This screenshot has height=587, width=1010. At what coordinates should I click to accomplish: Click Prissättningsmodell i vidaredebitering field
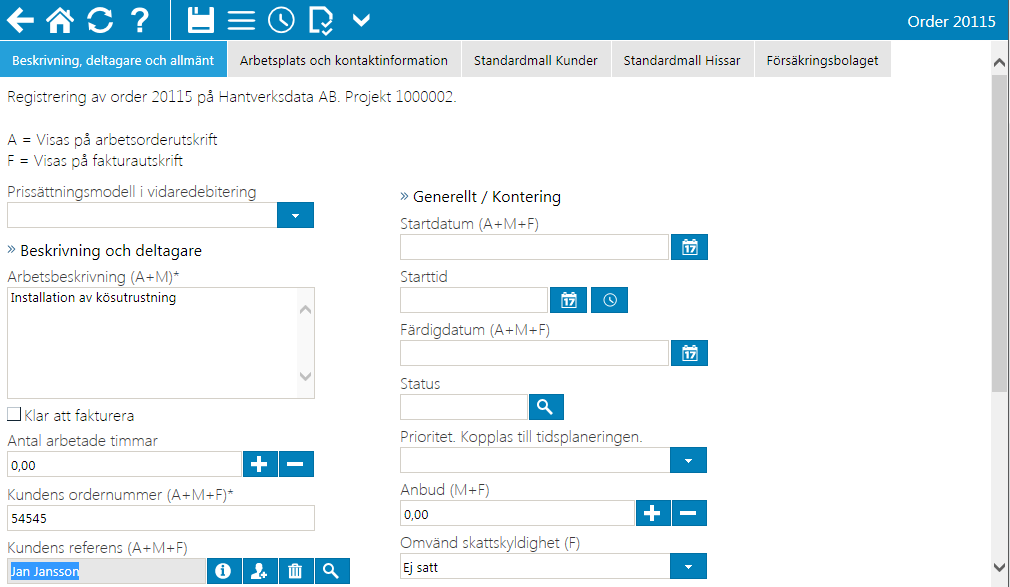(x=142, y=215)
